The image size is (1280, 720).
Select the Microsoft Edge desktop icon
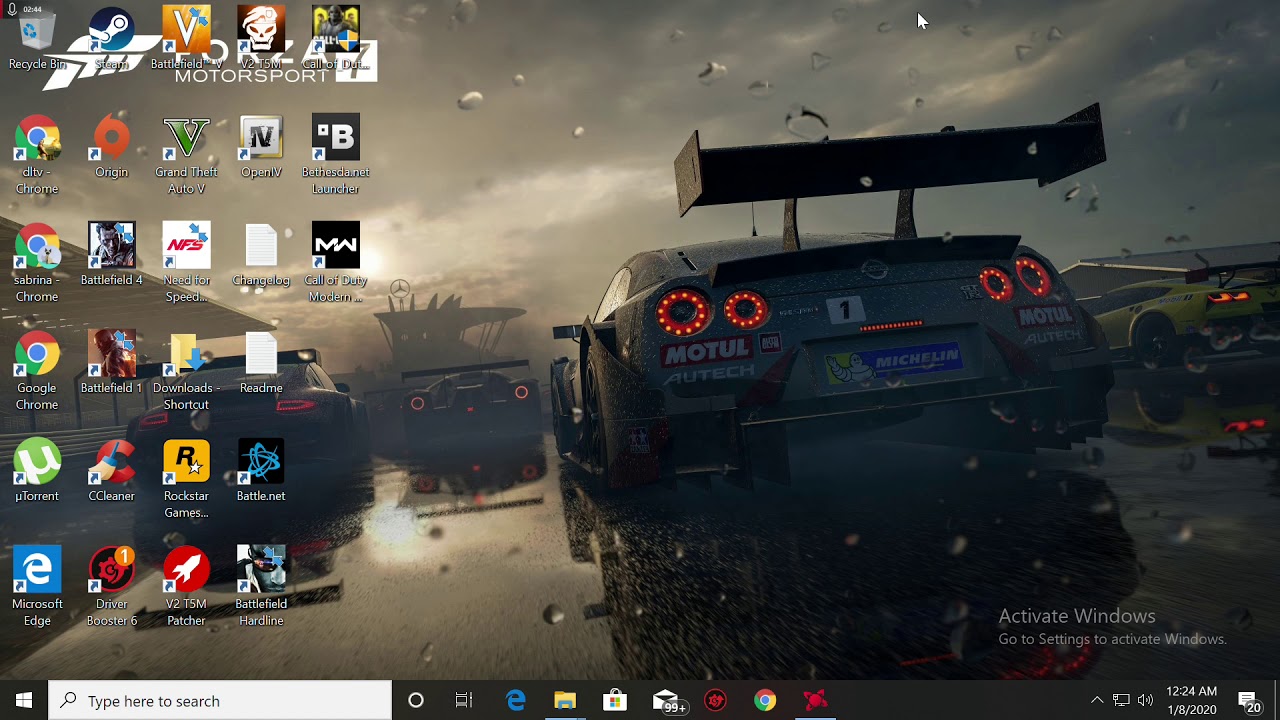click(x=37, y=588)
